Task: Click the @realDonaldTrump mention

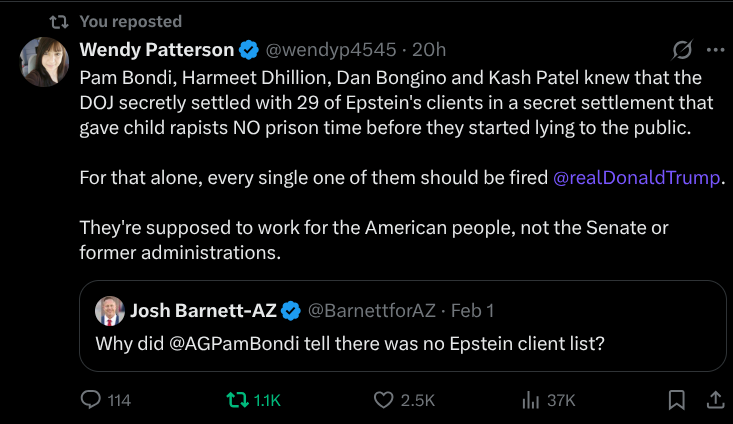Action: 636,178
